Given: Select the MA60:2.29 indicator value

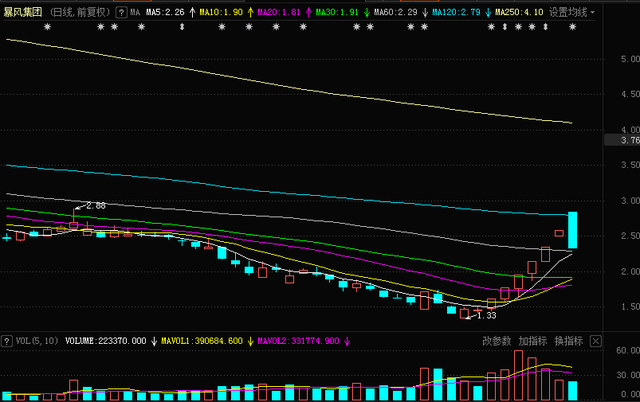Looking at the screenshot, I should [x=396, y=13].
